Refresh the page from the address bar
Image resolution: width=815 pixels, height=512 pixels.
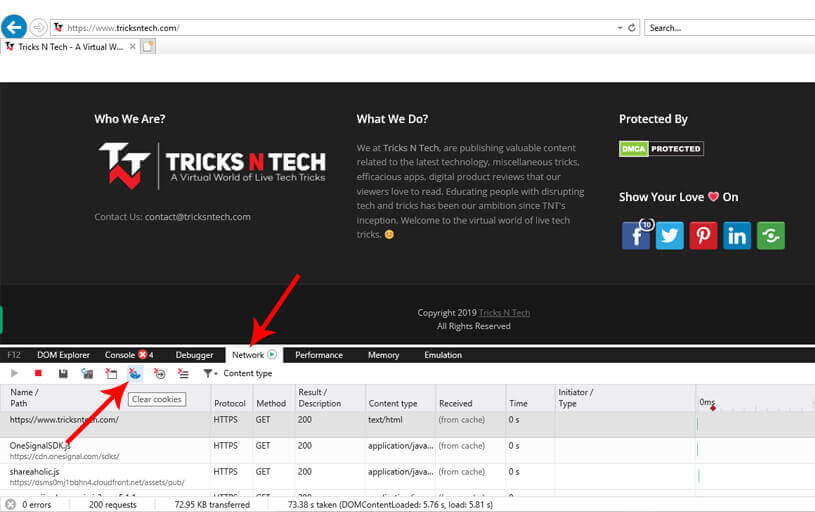(632, 28)
